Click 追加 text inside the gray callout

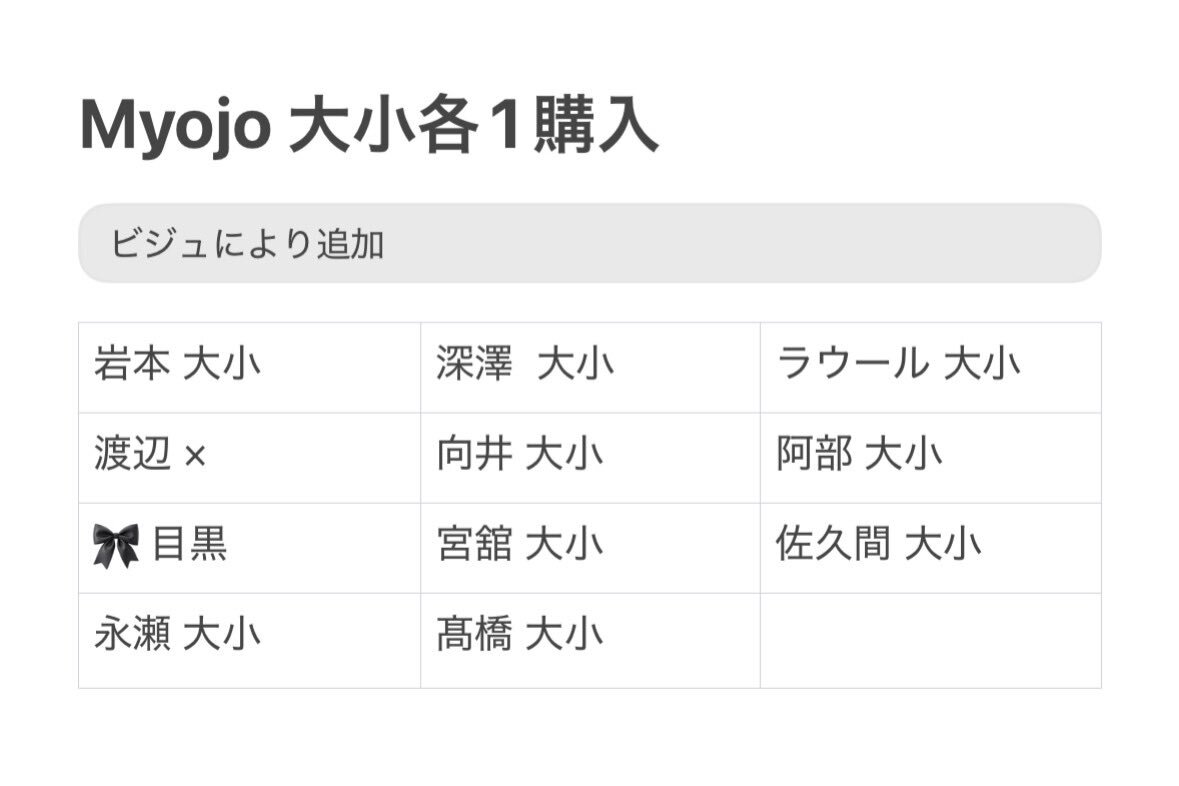350,244
